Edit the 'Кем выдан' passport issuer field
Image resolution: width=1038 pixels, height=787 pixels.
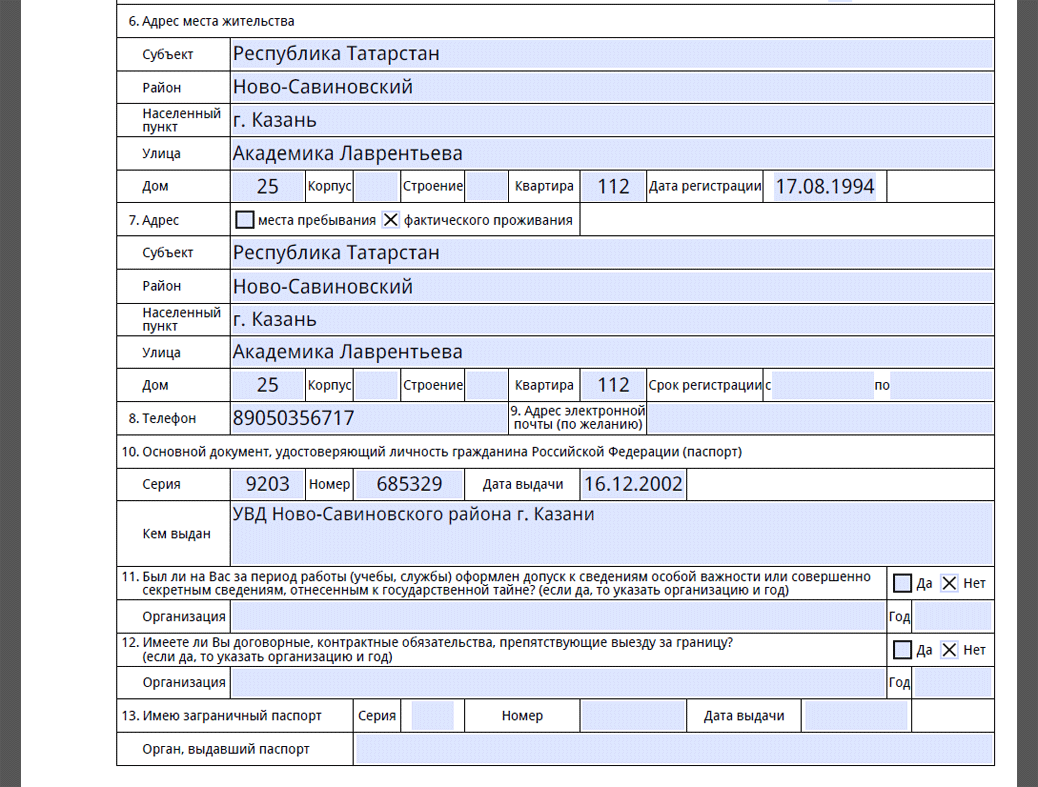point(612,533)
